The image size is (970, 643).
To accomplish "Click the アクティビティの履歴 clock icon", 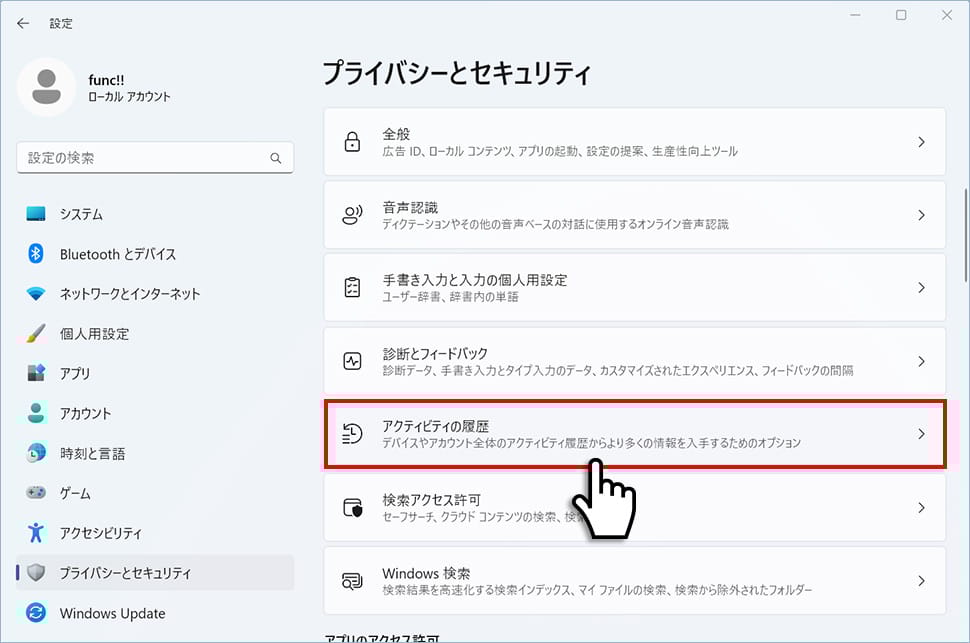I will (x=352, y=434).
